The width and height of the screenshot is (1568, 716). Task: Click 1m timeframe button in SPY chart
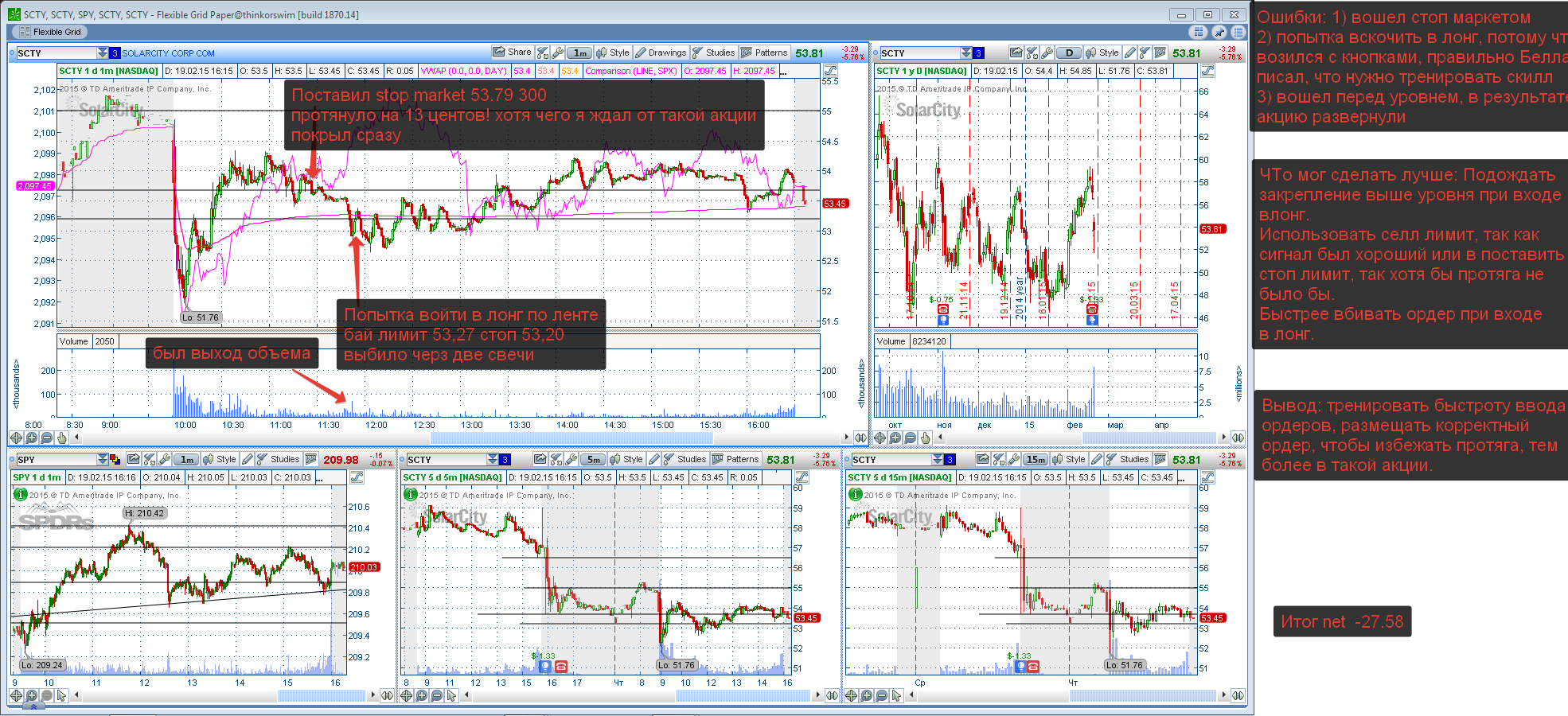(186, 460)
